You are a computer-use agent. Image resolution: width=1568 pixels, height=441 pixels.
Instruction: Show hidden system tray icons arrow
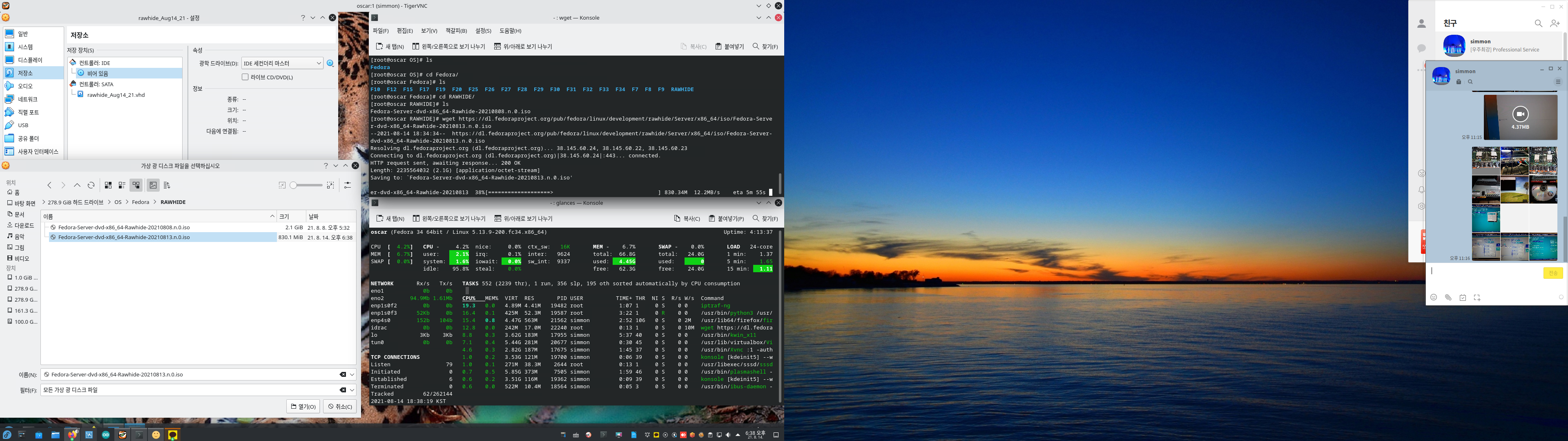[x=738, y=435]
